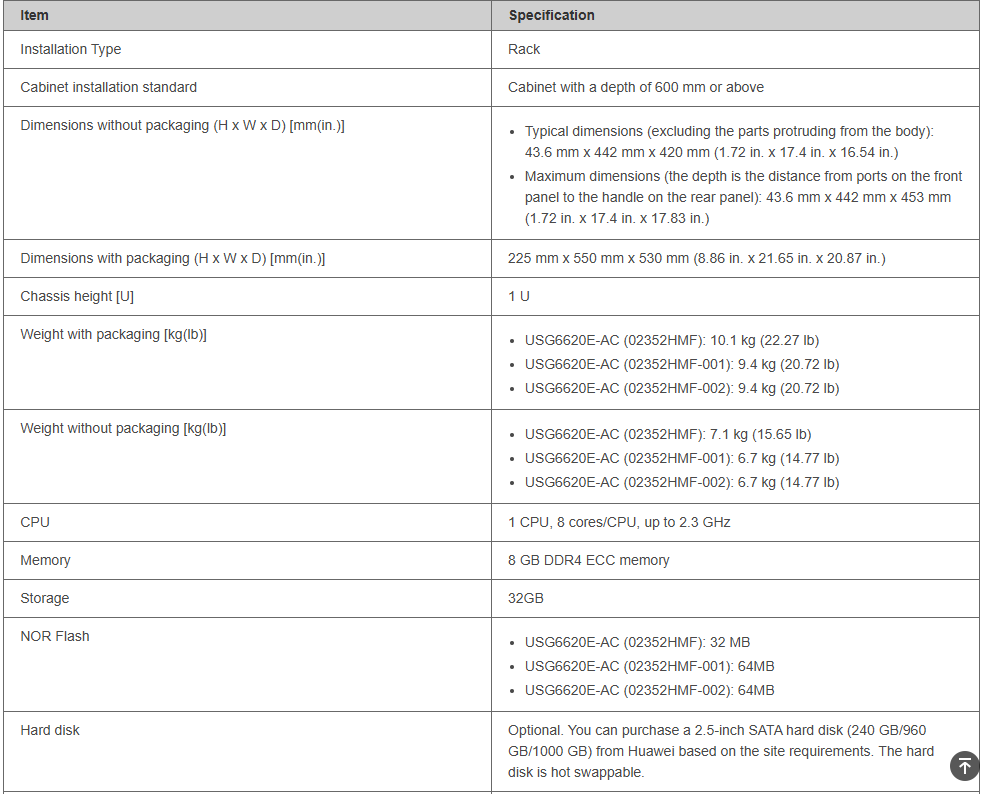Screen dimensions: 987x794
Task: Click the Item column header
Action: click(35, 15)
